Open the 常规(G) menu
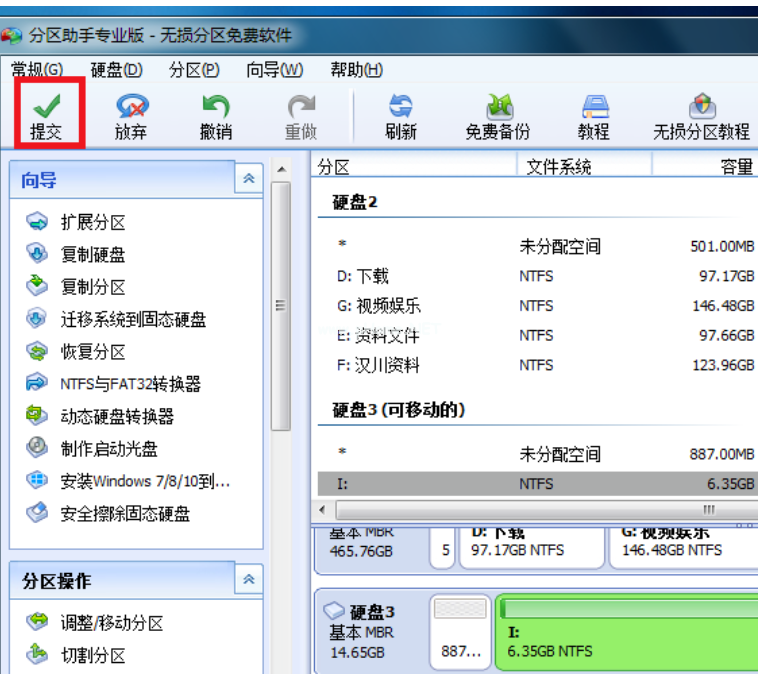 (36, 70)
